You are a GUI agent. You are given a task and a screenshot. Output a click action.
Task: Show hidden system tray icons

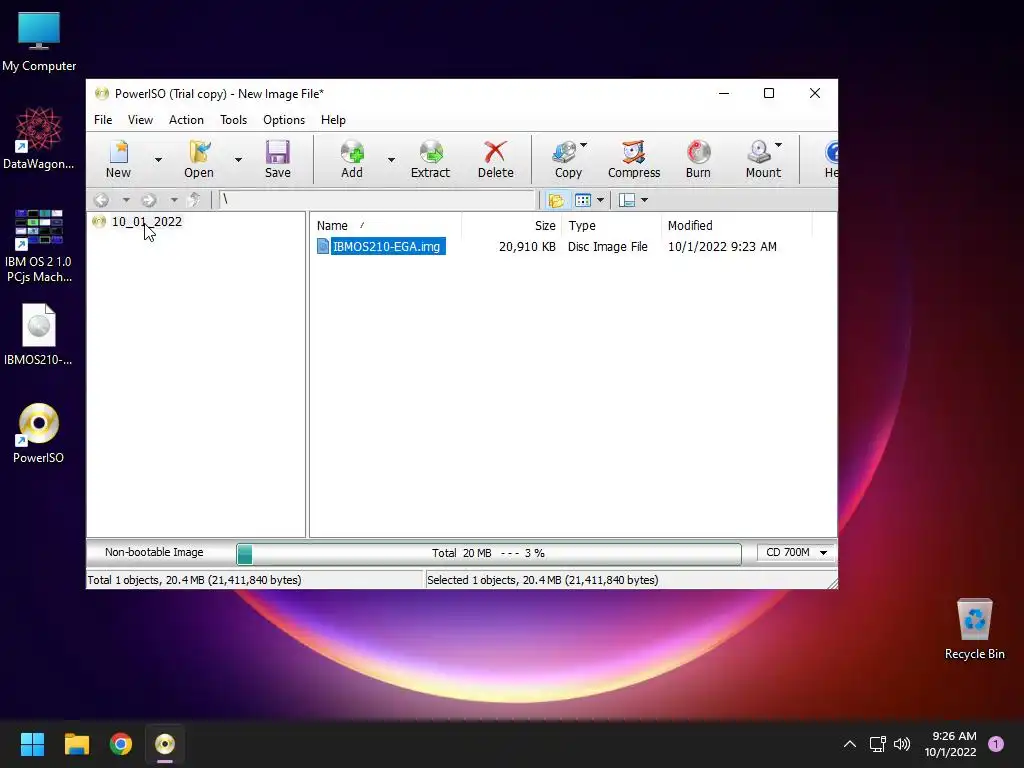(x=850, y=744)
